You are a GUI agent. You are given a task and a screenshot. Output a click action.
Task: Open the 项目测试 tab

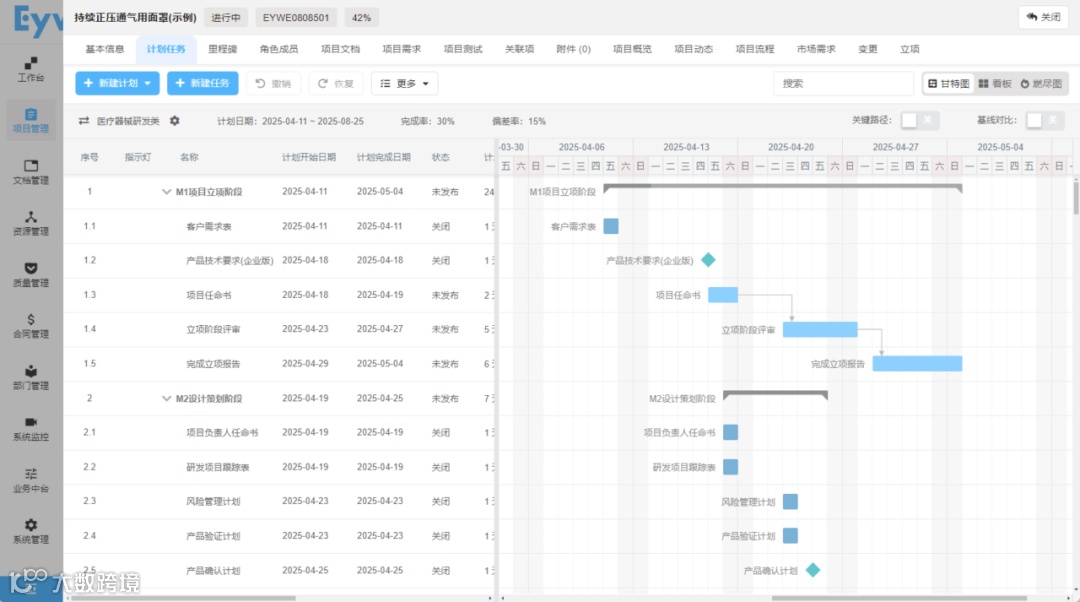(463, 49)
